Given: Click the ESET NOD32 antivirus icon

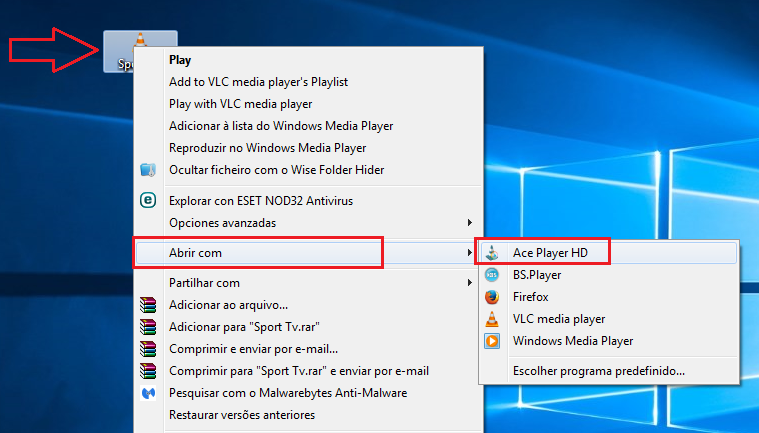Looking at the screenshot, I should coord(148,200).
